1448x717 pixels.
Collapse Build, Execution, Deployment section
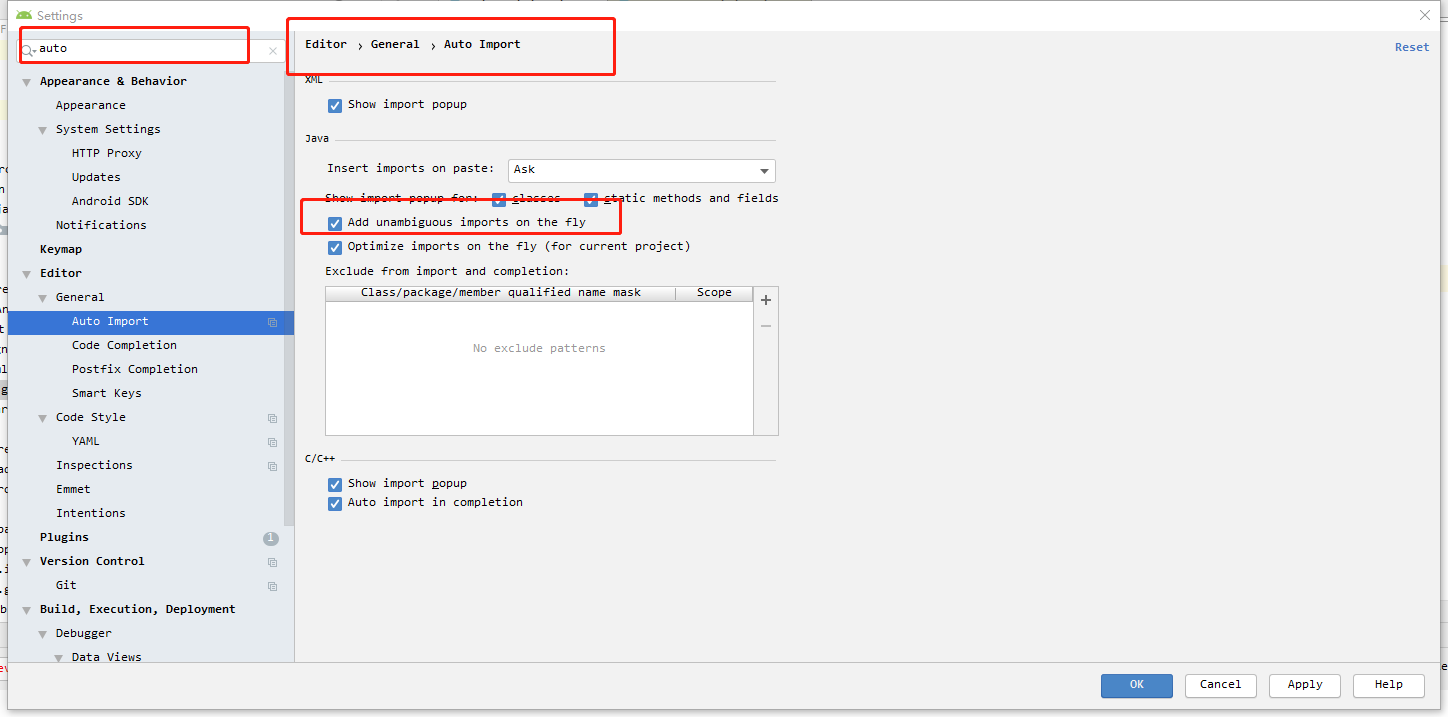[27, 610]
